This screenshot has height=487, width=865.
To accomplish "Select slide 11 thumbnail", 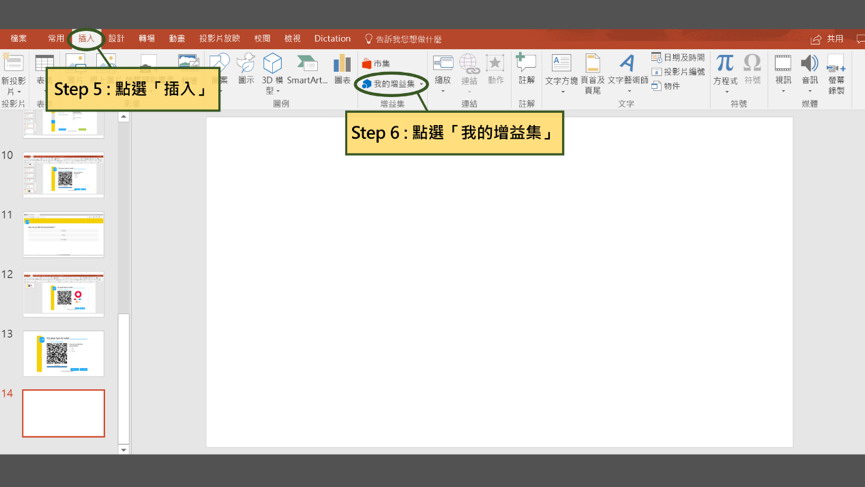I will (63, 234).
